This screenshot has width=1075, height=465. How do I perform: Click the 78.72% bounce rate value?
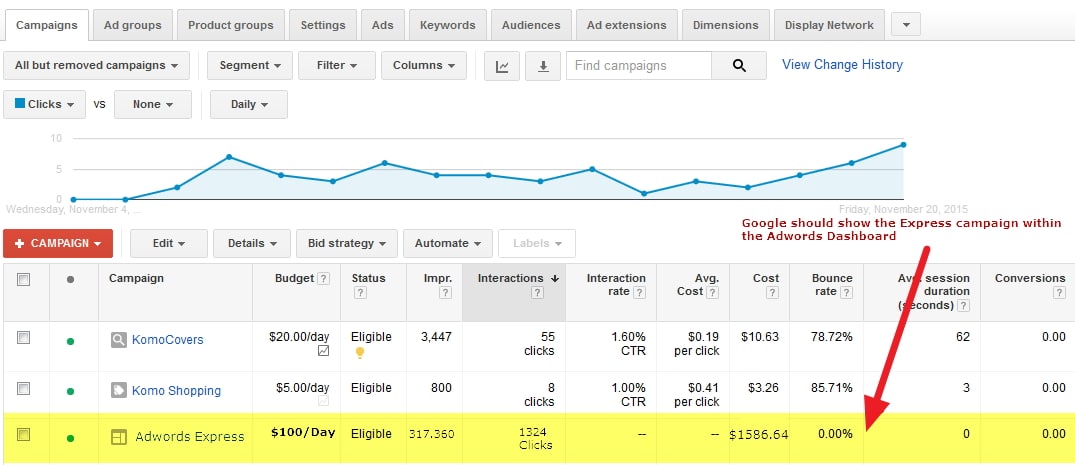(x=831, y=337)
